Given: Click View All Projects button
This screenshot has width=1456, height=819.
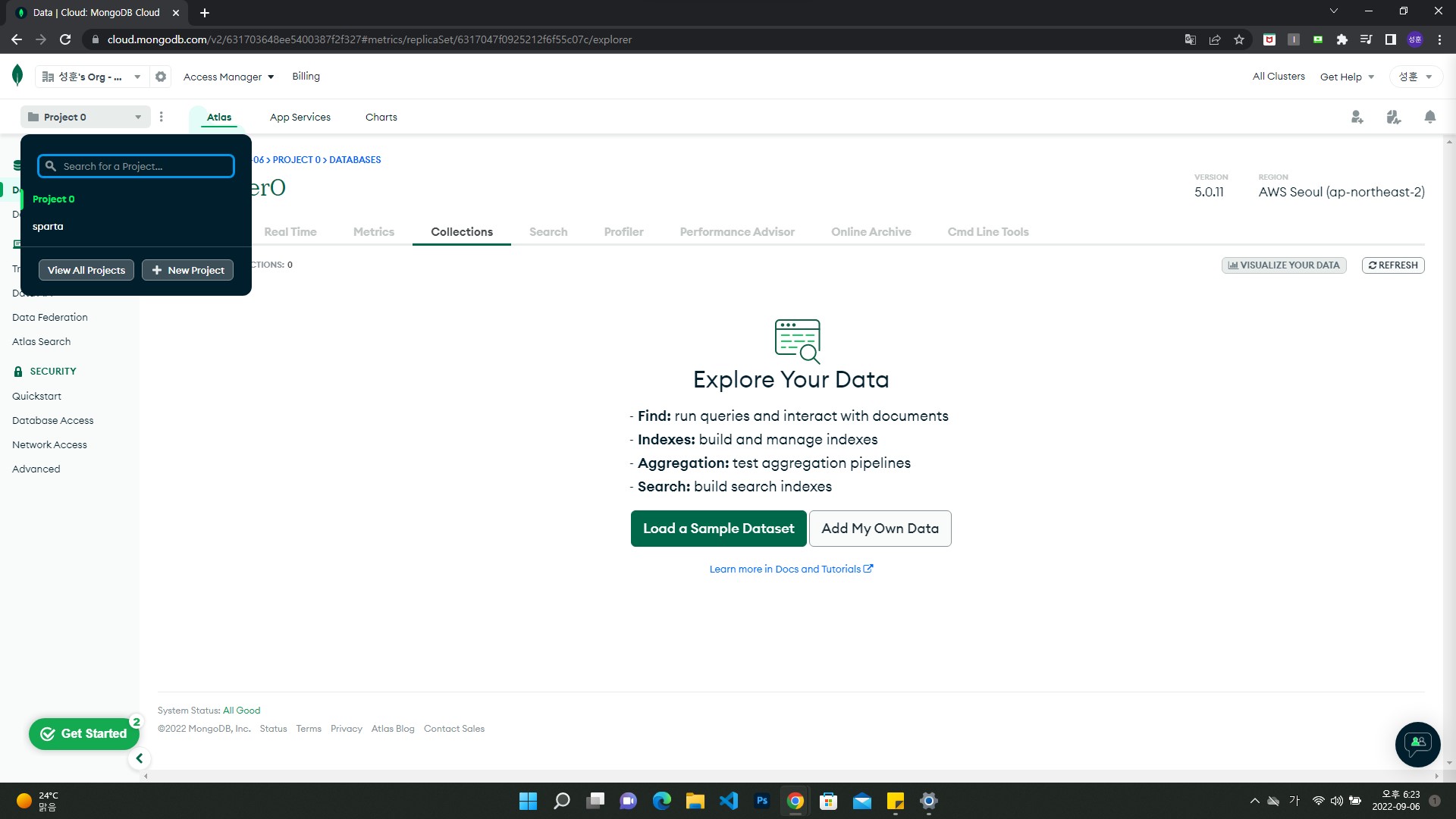Looking at the screenshot, I should 86,270.
